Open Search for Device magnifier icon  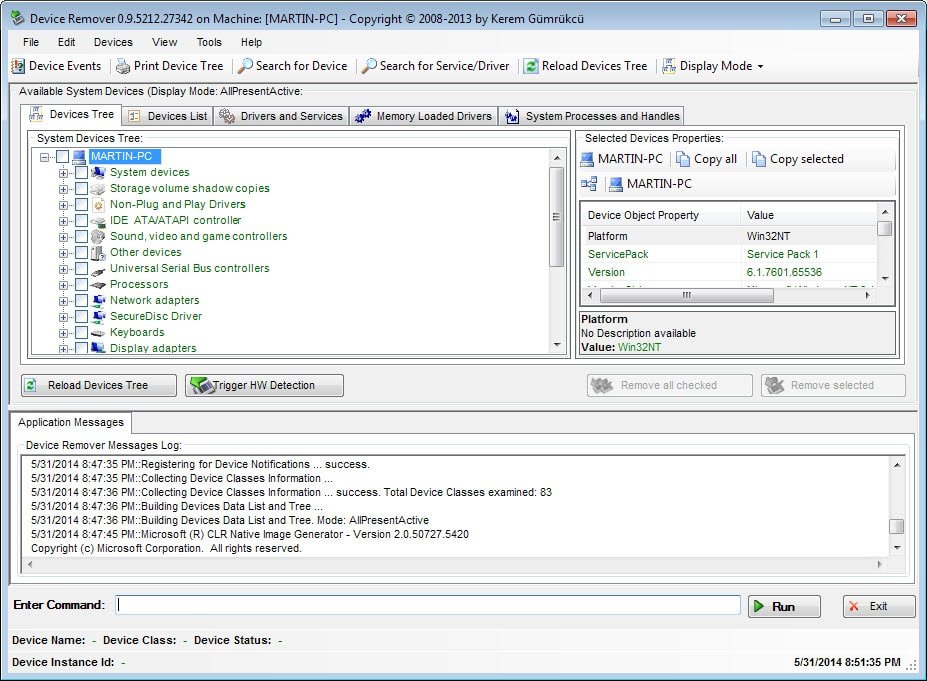click(x=245, y=66)
